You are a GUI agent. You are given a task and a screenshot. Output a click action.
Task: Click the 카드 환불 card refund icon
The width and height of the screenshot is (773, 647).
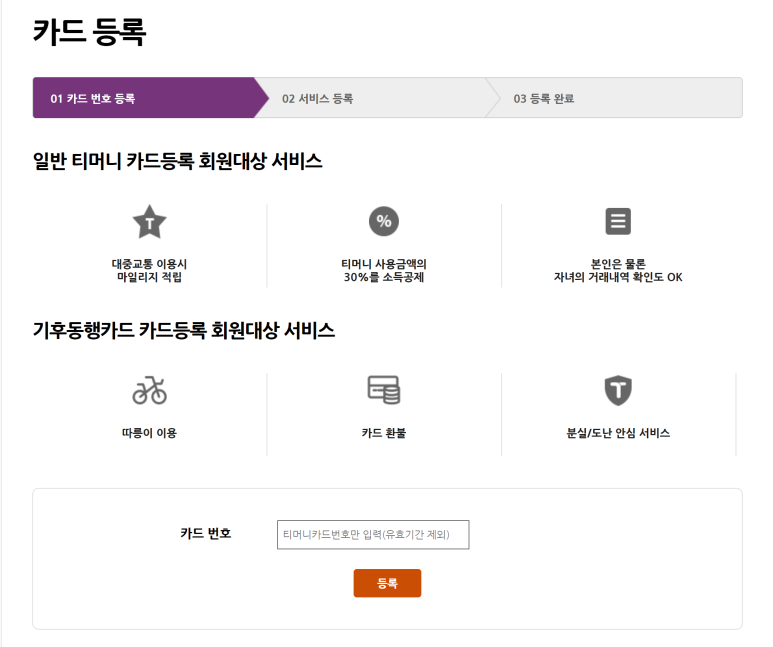point(384,390)
